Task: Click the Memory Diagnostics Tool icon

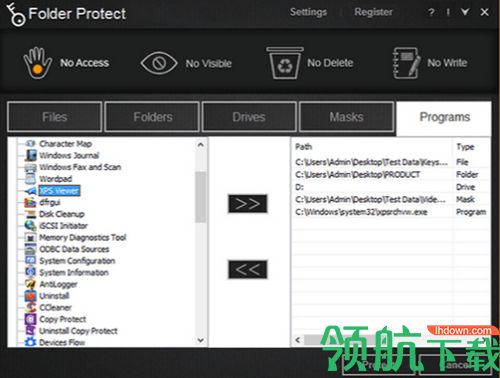Action: click(31, 237)
